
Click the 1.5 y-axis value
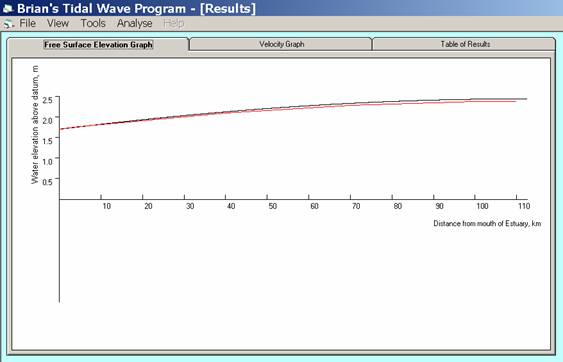coord(47,141)
